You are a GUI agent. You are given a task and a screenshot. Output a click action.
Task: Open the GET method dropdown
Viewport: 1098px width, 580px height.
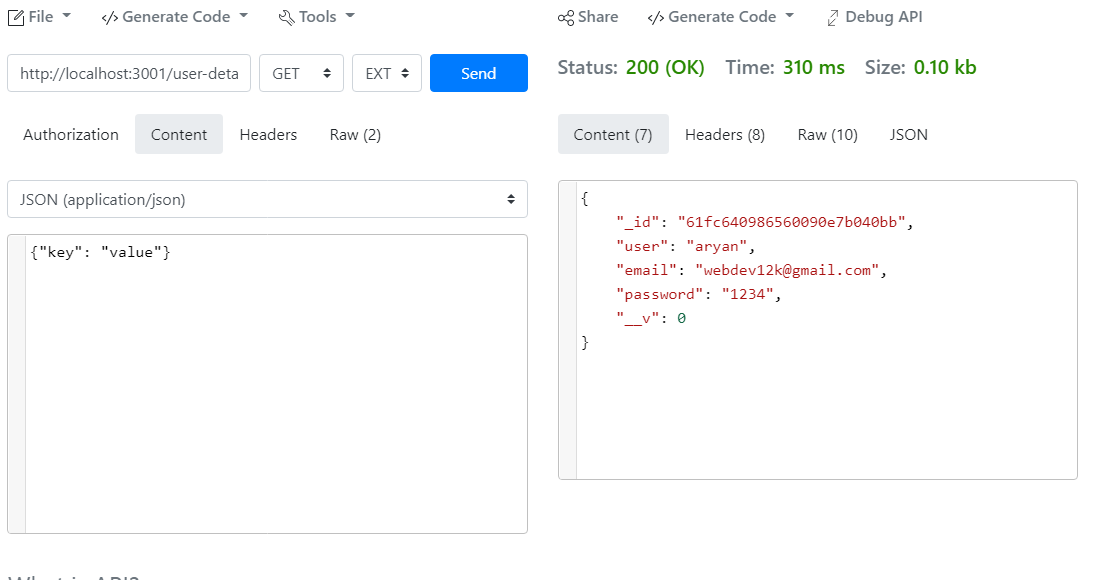pyautogui.click(x=301, y=72)
